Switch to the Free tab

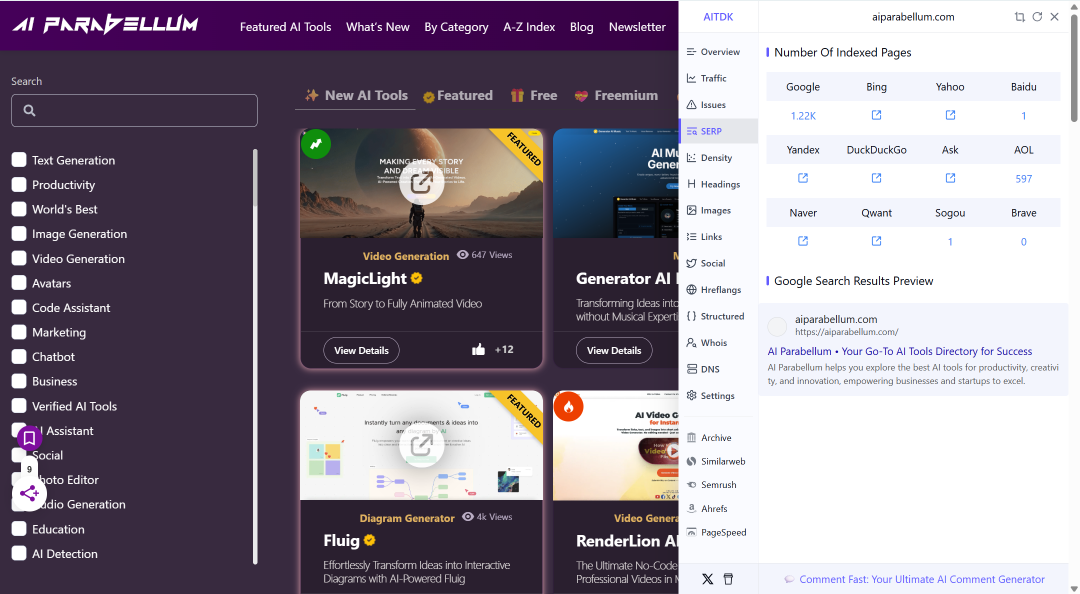[x=534, y=95]
